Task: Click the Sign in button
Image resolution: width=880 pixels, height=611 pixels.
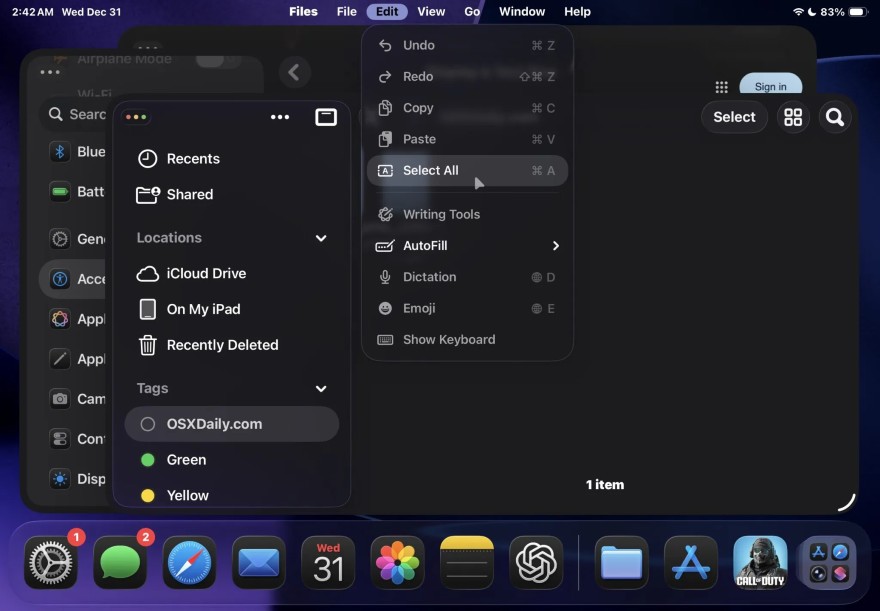Action: 770,86
